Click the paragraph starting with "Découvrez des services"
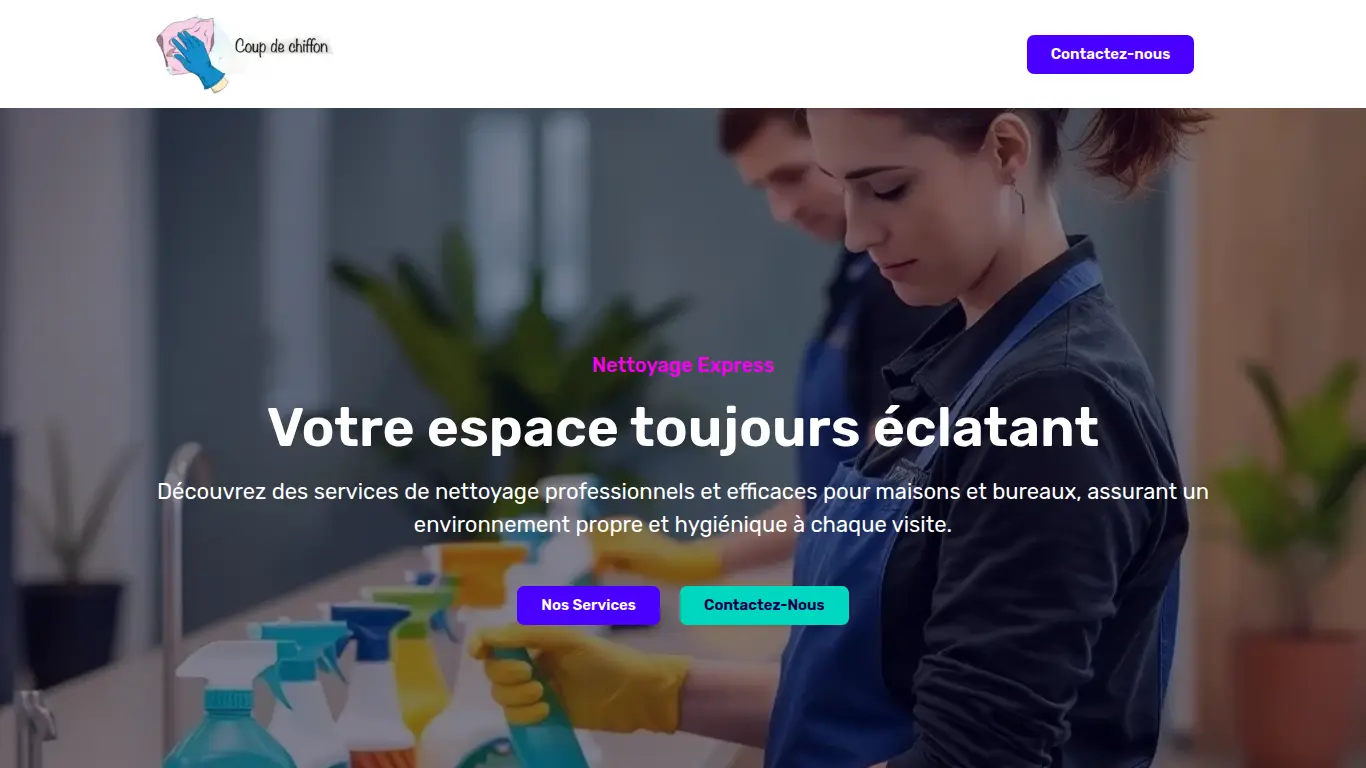Viewport: 1366px width, 768px height. pyautogui.click(x=683, y=508)
